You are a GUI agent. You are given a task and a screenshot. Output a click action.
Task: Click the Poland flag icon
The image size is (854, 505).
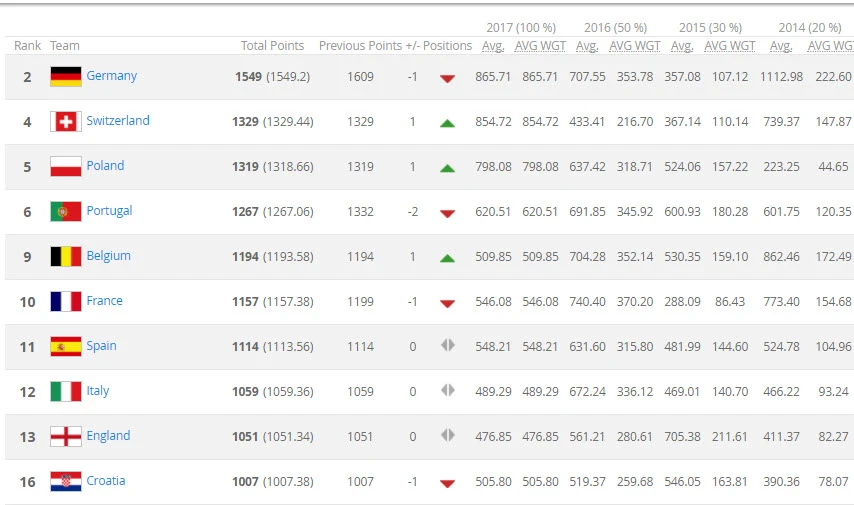click(x=66, y=166)
